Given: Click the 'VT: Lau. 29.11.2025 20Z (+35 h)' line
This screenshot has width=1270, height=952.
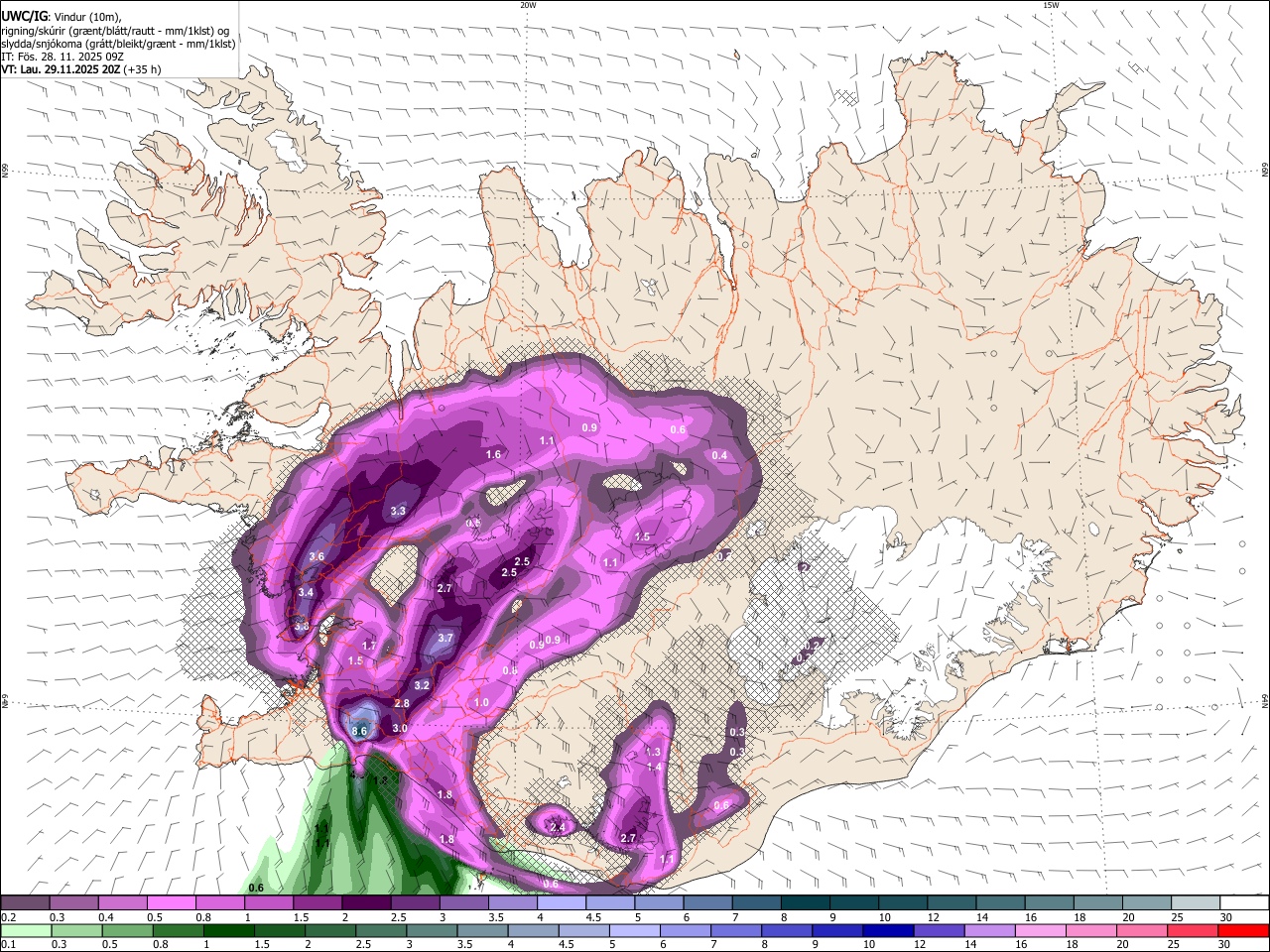Looking at the screenshot, I should pos(81,69).
